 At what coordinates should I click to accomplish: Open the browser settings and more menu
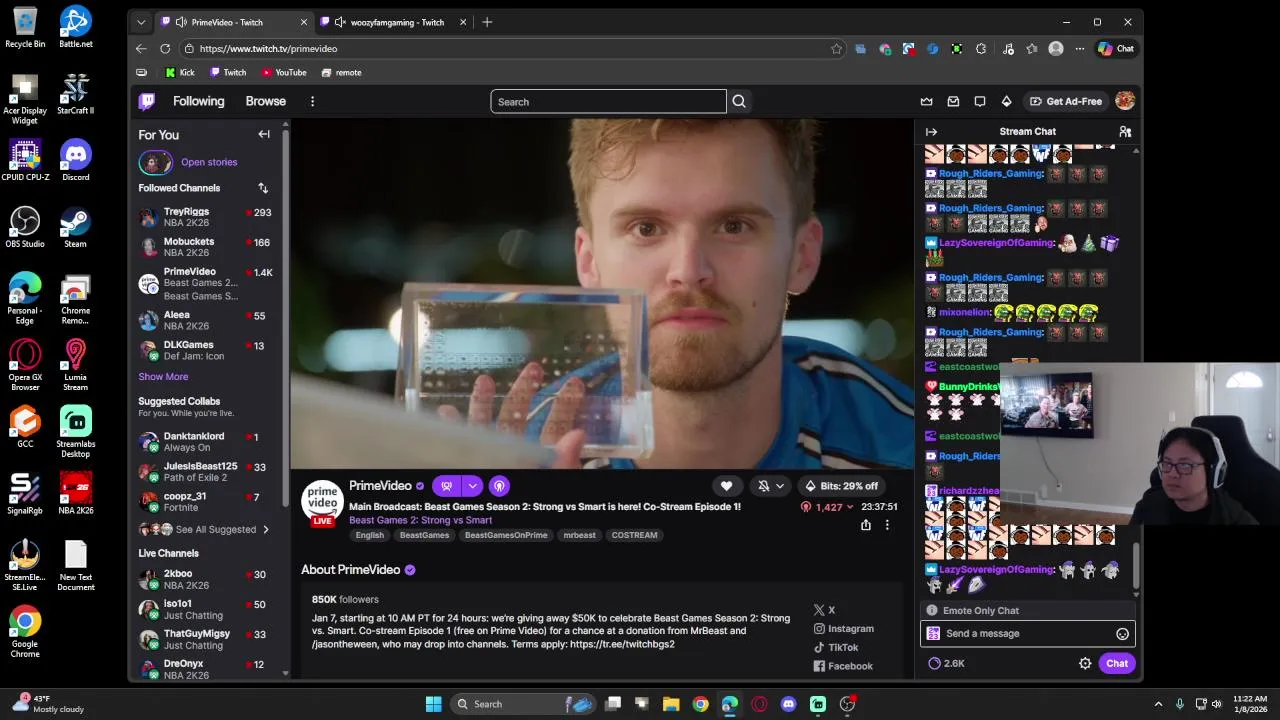pos(1079,48)
